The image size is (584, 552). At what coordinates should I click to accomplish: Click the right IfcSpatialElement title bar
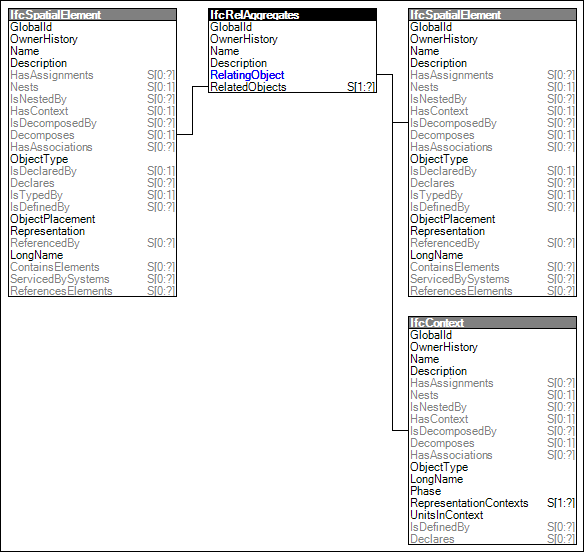click(x=492, y=15)
